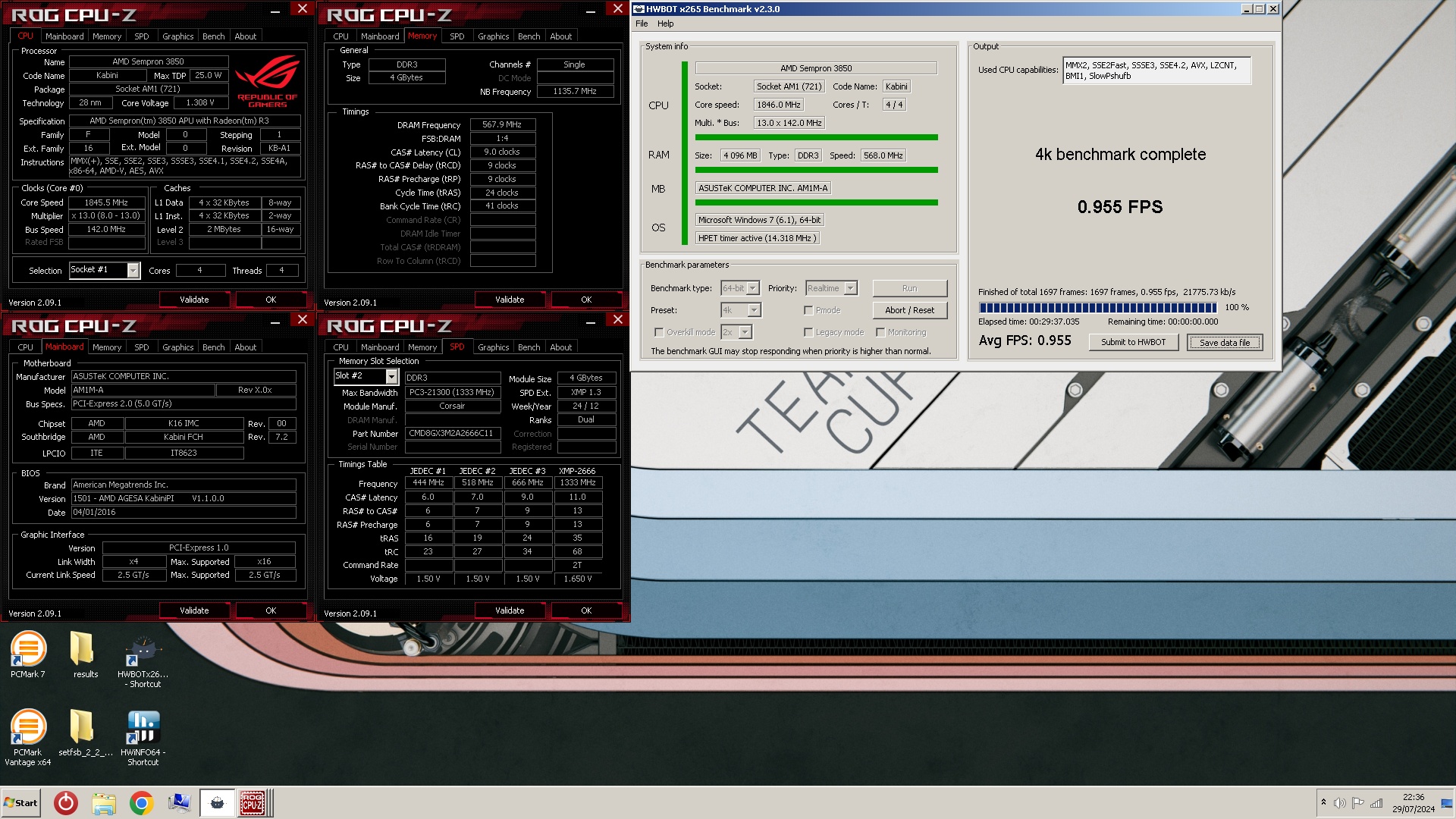Viewport: 1456px width, 819px height.
Task: Show hidden tray icons arrow
Action: pyautogui.click(x=1323, y=802)
